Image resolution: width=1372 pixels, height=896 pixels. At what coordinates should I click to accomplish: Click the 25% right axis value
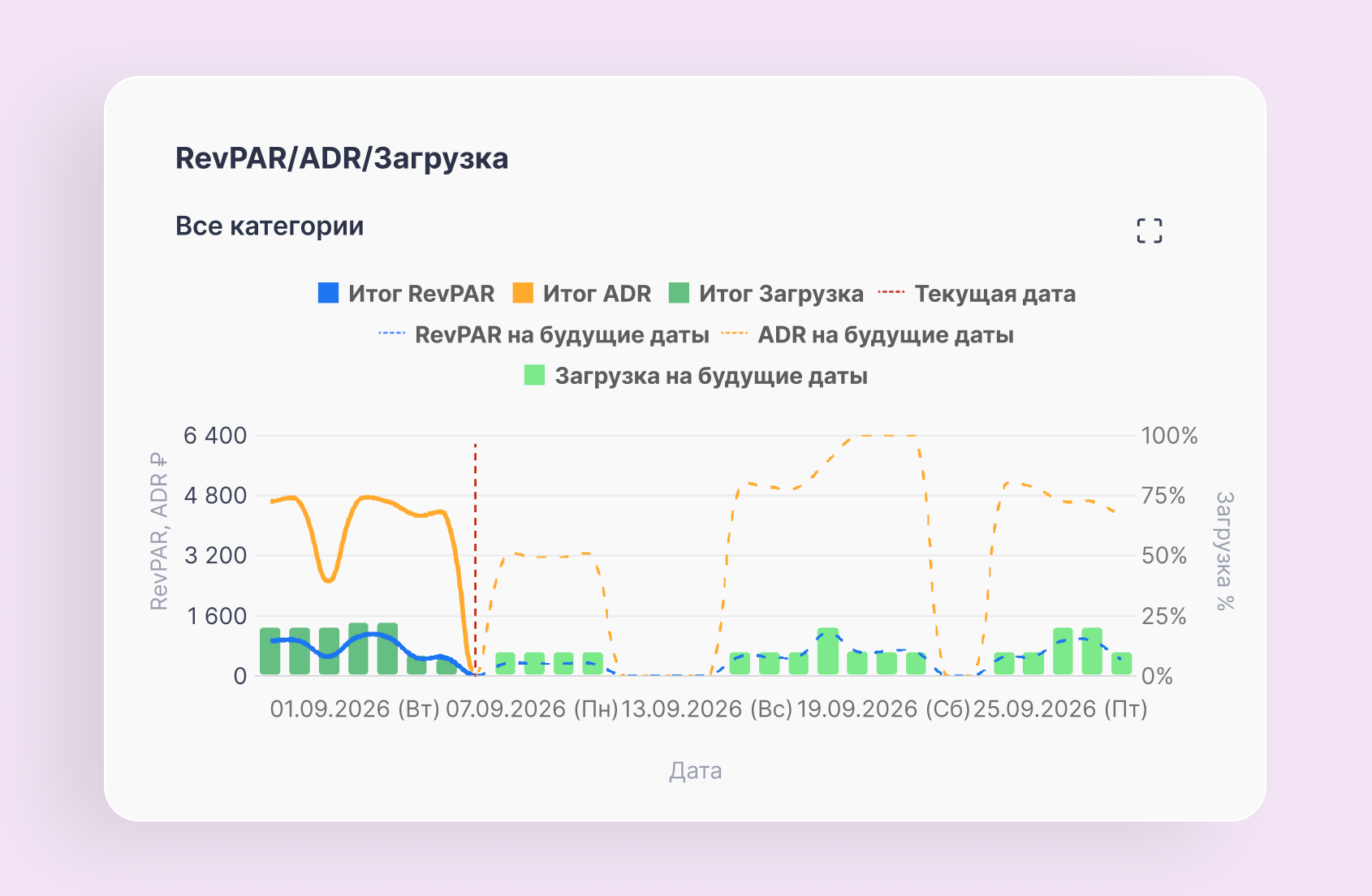[1164, 617]
